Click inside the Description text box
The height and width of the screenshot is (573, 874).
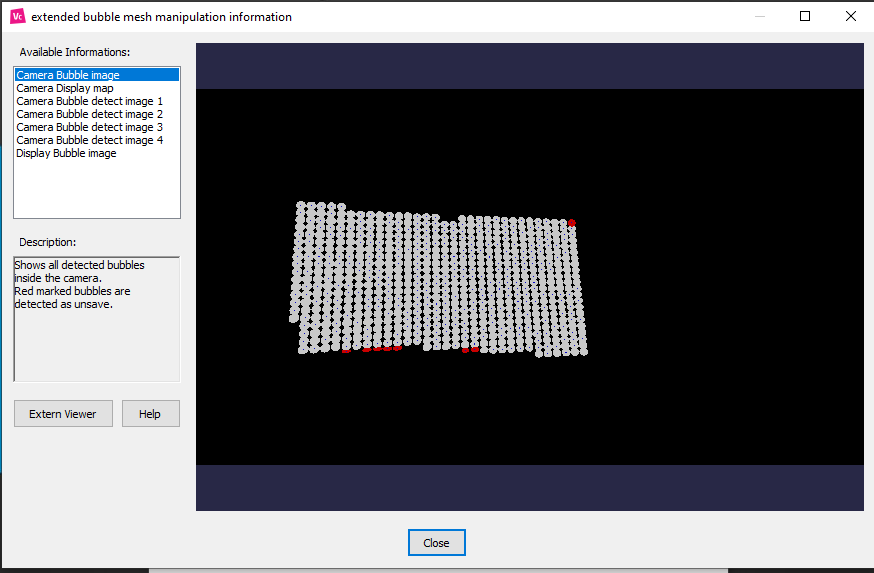point(96,340)
